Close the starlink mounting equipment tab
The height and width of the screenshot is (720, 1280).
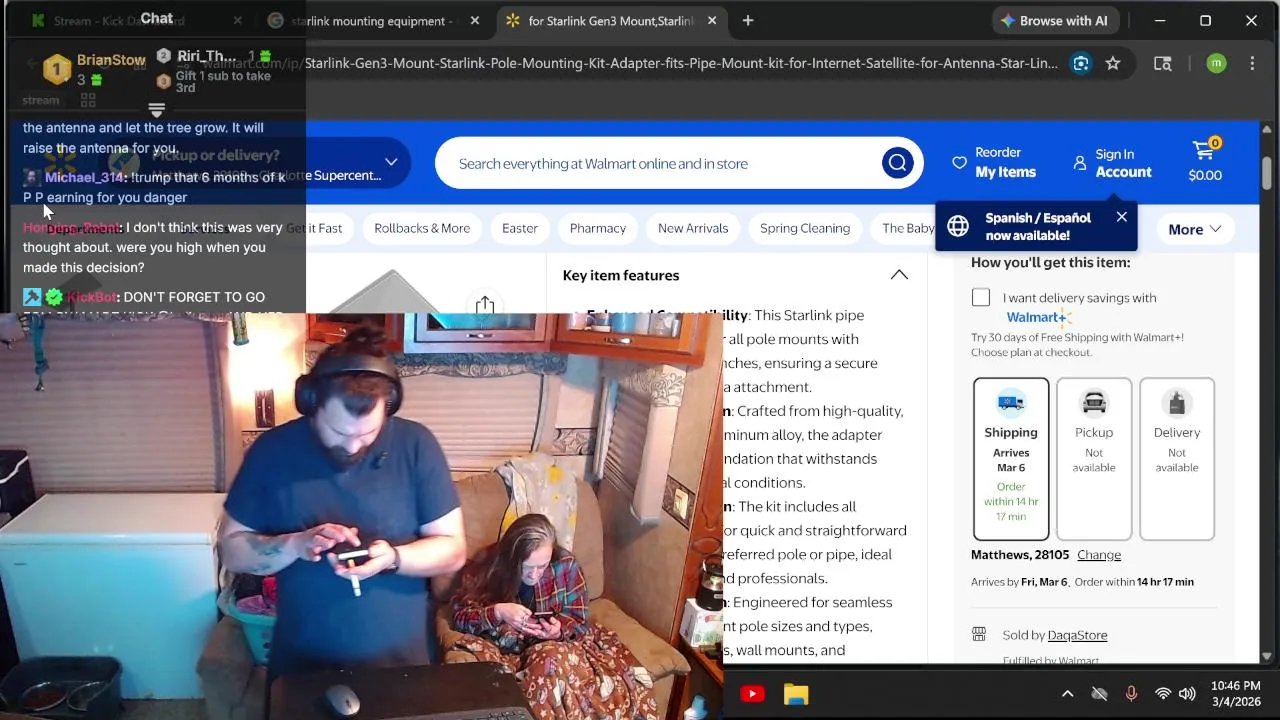pos(475,20)
